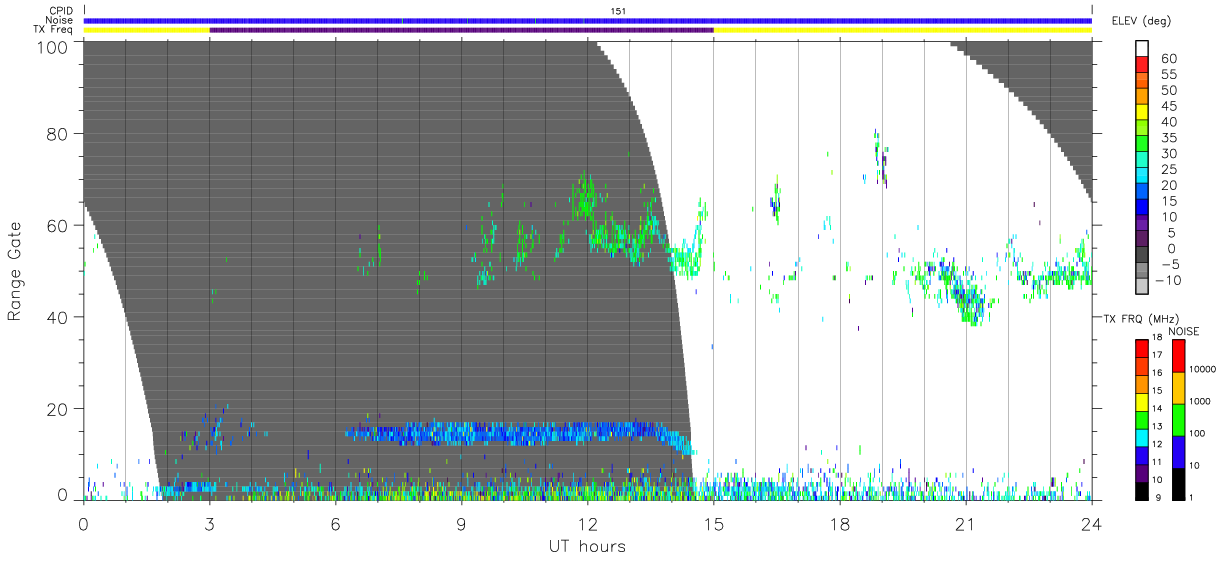This screenshot has width=1228, height=567.
Task: Click the Noise row label
Action: pyautogui.click(x=61, y=20)
